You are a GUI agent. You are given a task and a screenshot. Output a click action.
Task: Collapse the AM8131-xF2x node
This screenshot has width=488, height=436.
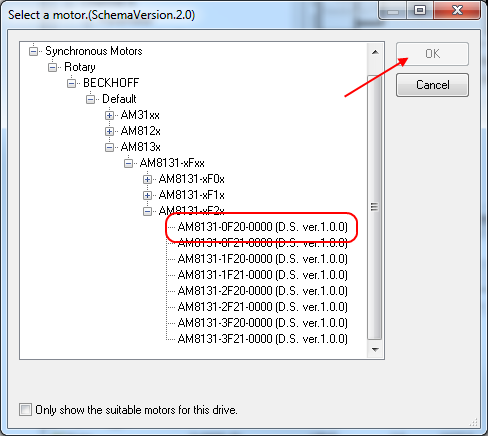click(147, 211)
